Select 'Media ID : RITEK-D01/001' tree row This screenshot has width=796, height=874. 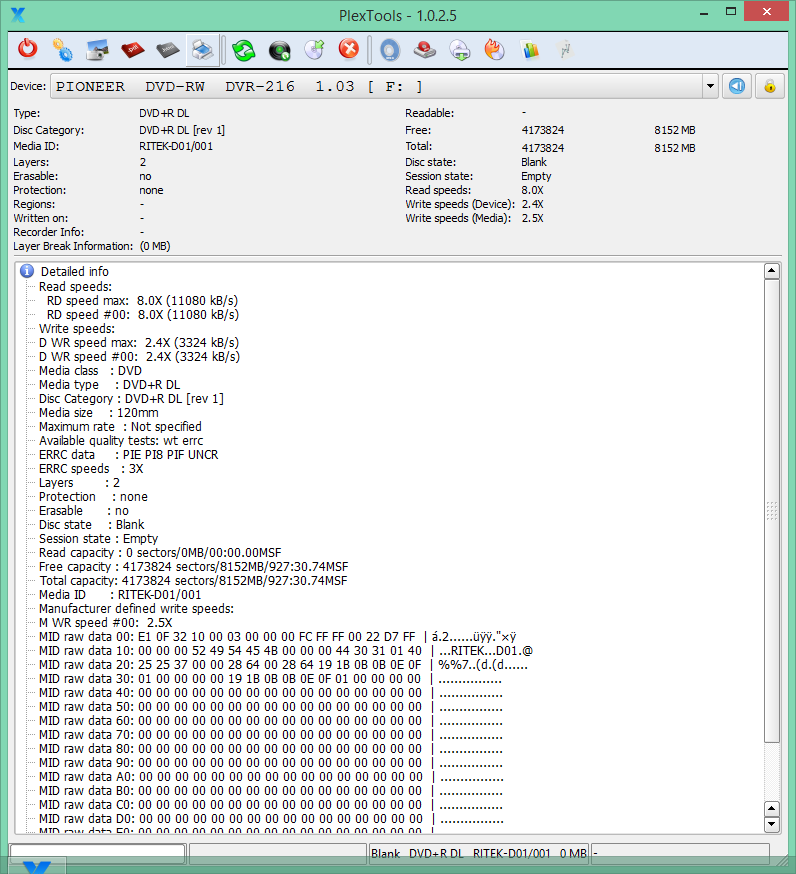click(x=120, y=595)
